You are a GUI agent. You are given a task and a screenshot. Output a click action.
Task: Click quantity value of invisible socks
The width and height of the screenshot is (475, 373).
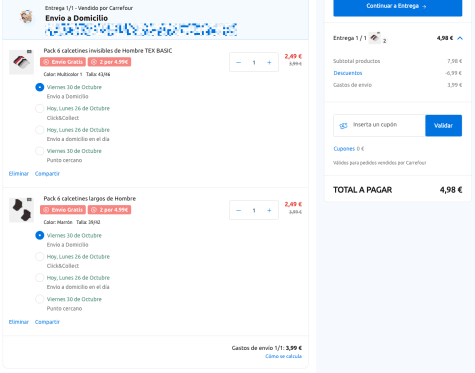tap(254, 62)
